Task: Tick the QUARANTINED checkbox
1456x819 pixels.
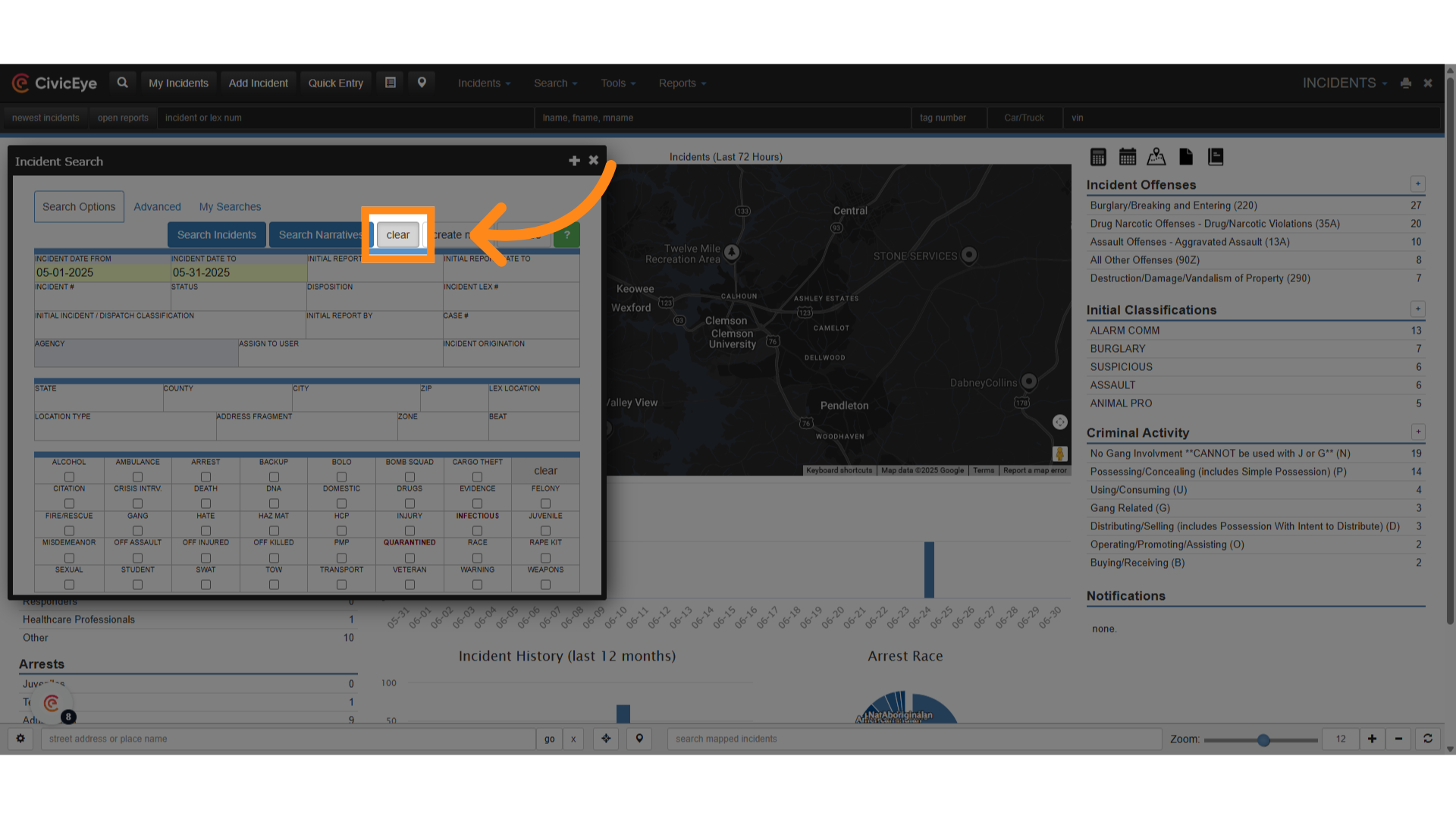Action: click(409, 558)
